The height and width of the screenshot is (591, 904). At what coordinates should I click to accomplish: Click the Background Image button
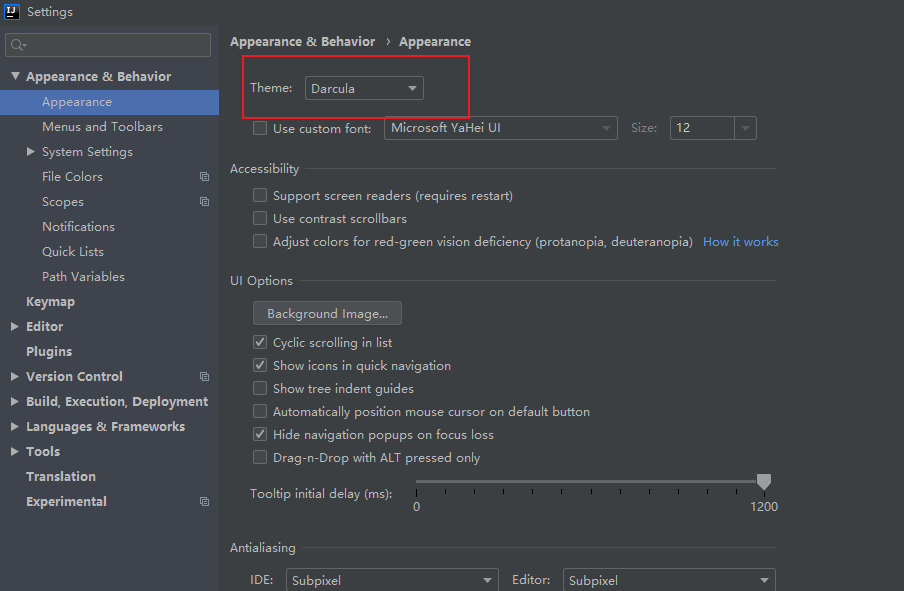[x=327, y=313]
